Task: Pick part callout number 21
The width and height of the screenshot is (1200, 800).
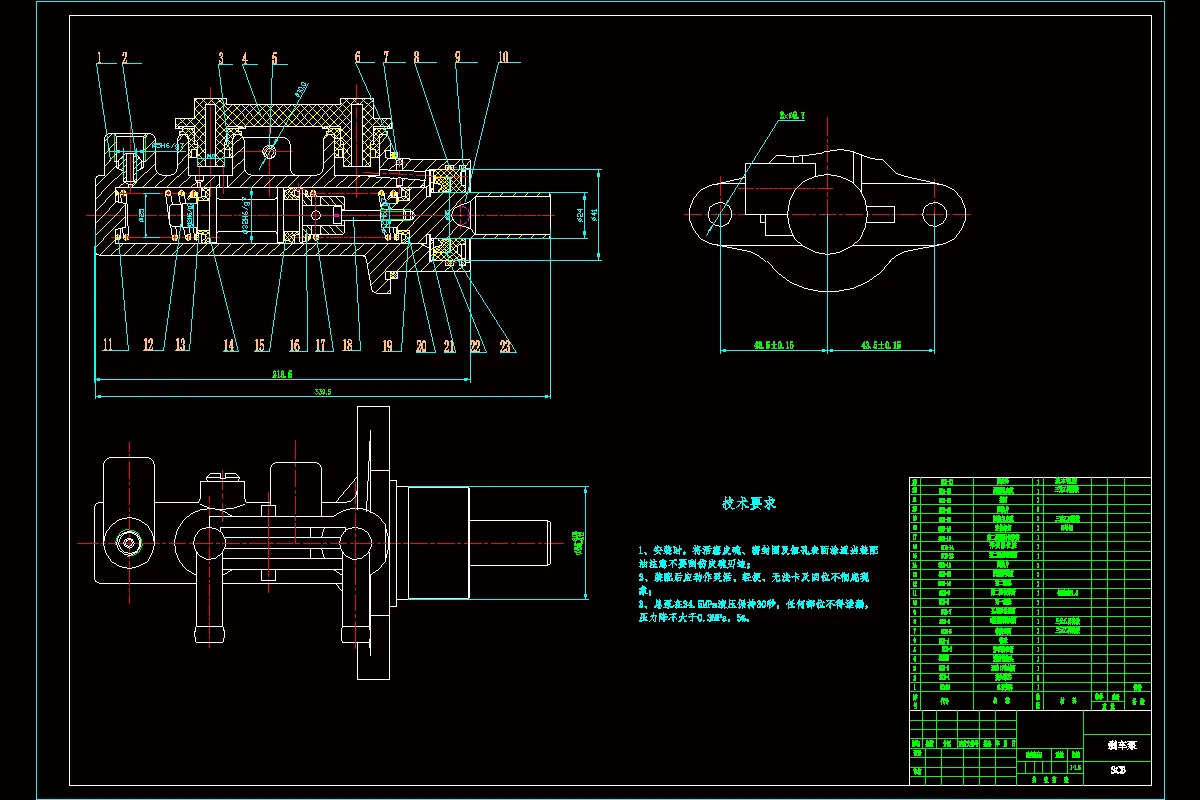Action: click(x=449, y=345)
